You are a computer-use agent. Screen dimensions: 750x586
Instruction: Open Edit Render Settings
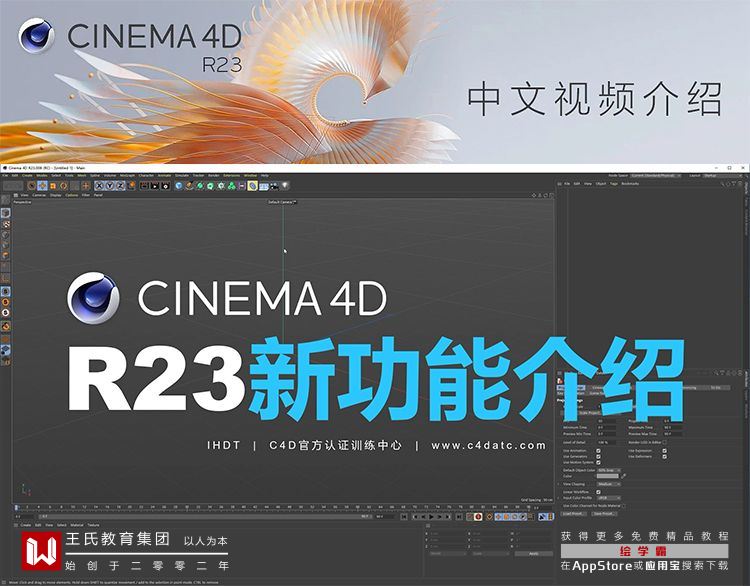pos(165,186)
